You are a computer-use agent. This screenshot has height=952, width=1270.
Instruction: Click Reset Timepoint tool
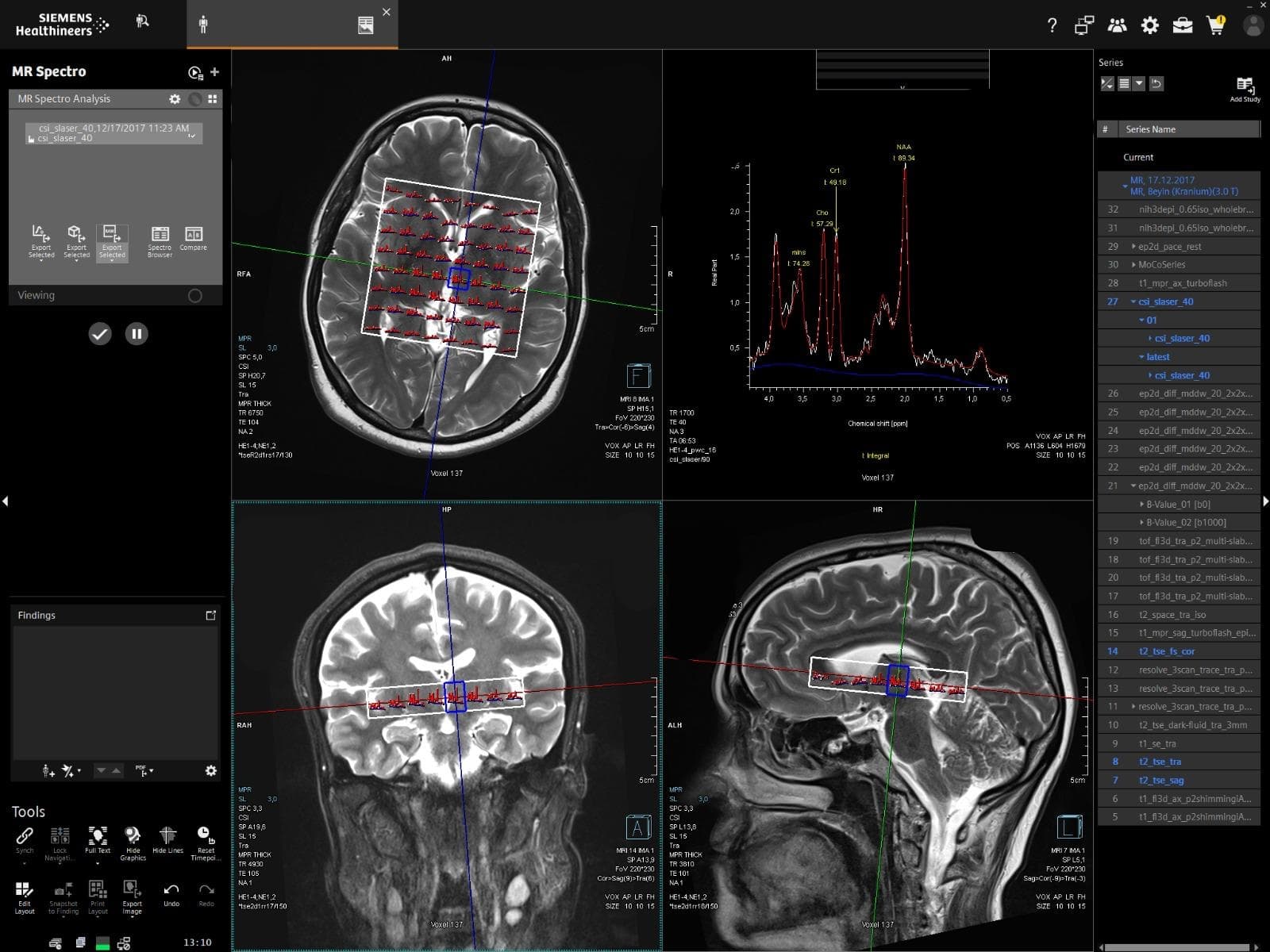[x=205, y=840]
